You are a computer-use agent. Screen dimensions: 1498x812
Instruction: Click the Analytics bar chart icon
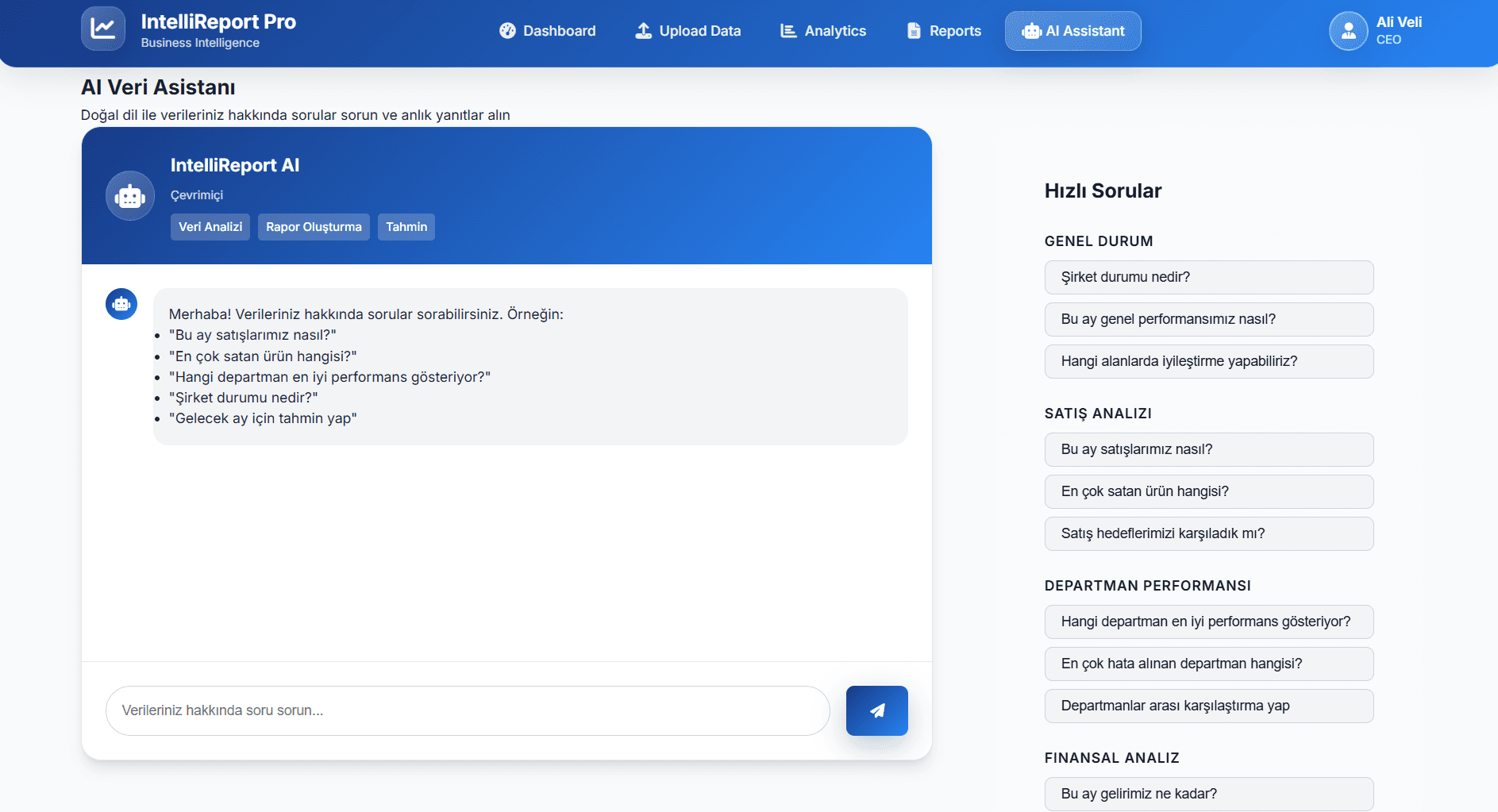click(788, 31)
